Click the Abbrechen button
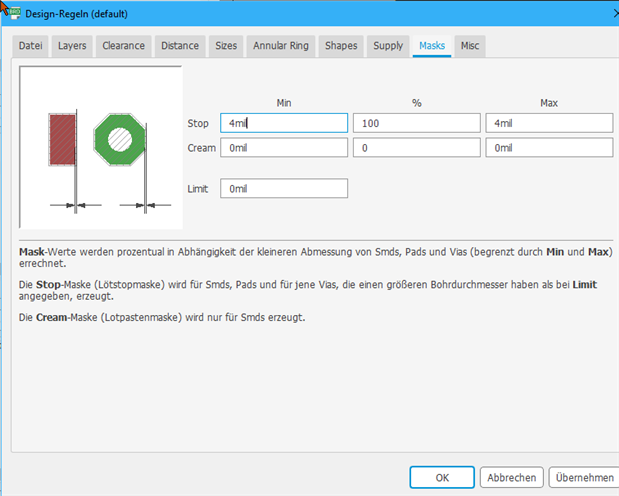 [x=511, y=477]
